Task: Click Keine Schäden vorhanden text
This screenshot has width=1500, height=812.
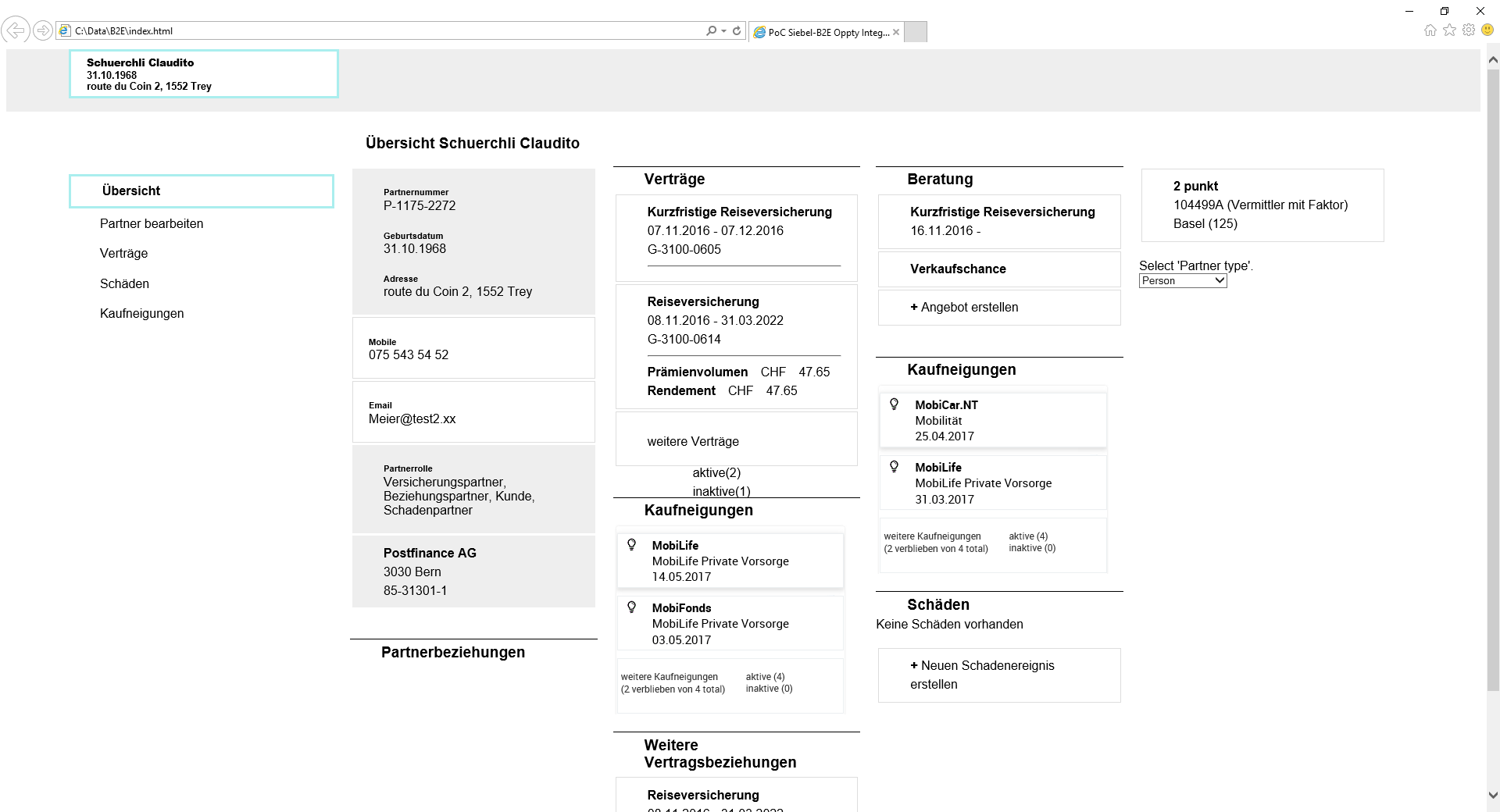Action: (949, 625)
